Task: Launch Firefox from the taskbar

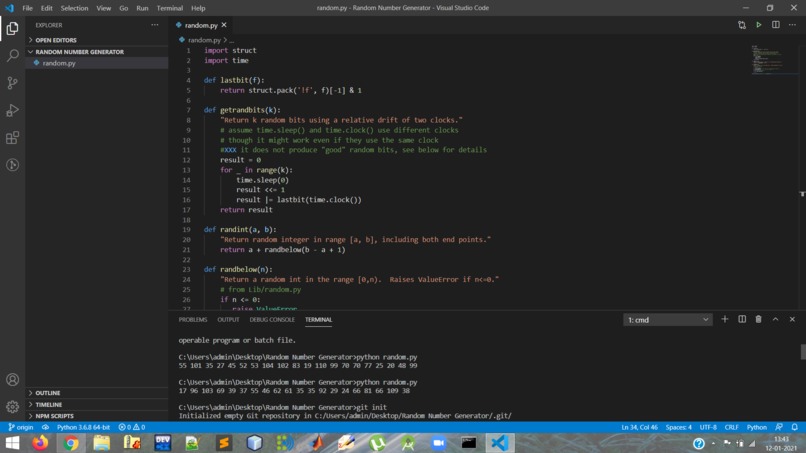Action: (x=40, y=443)
